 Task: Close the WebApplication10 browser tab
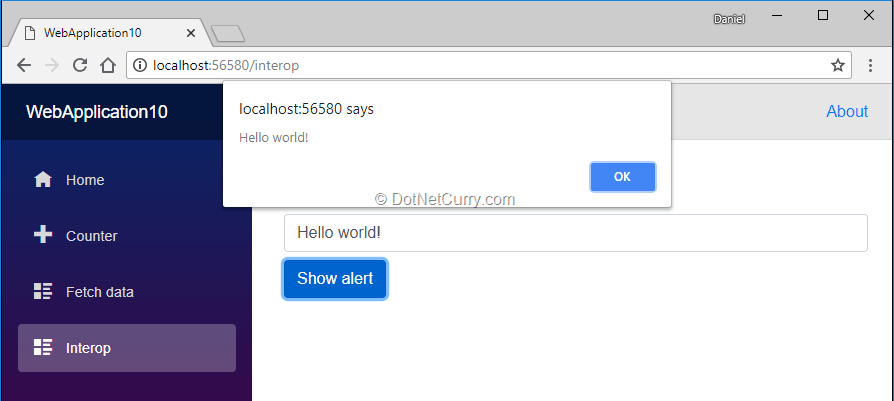[190, 33]
